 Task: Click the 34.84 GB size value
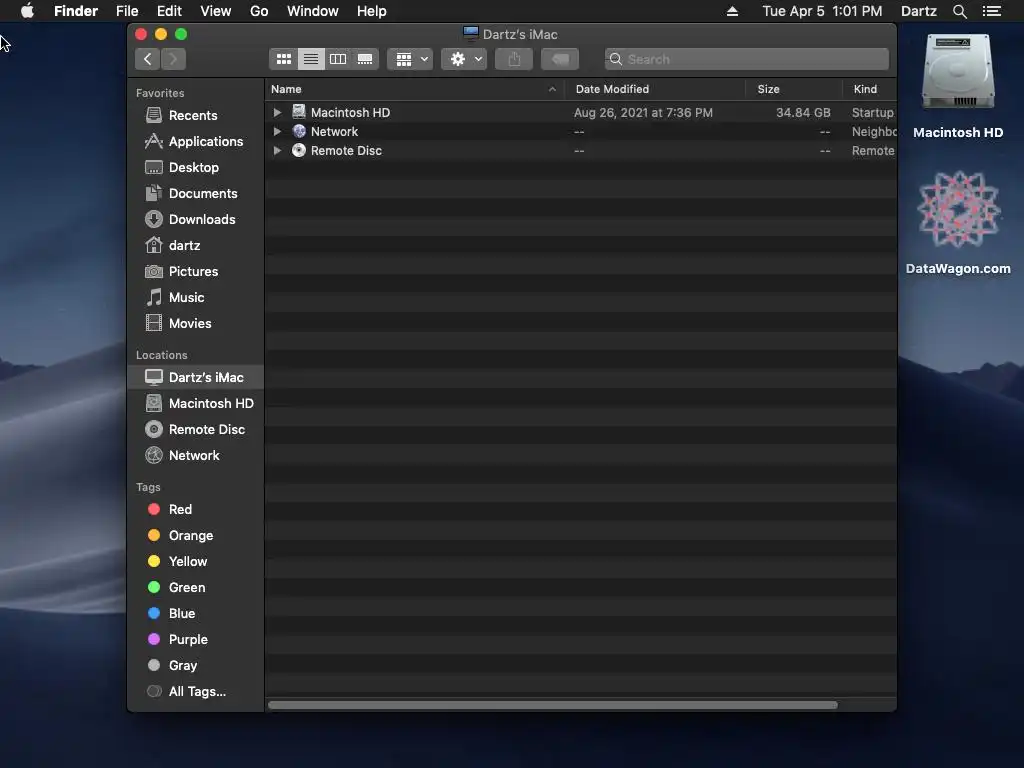803,112
